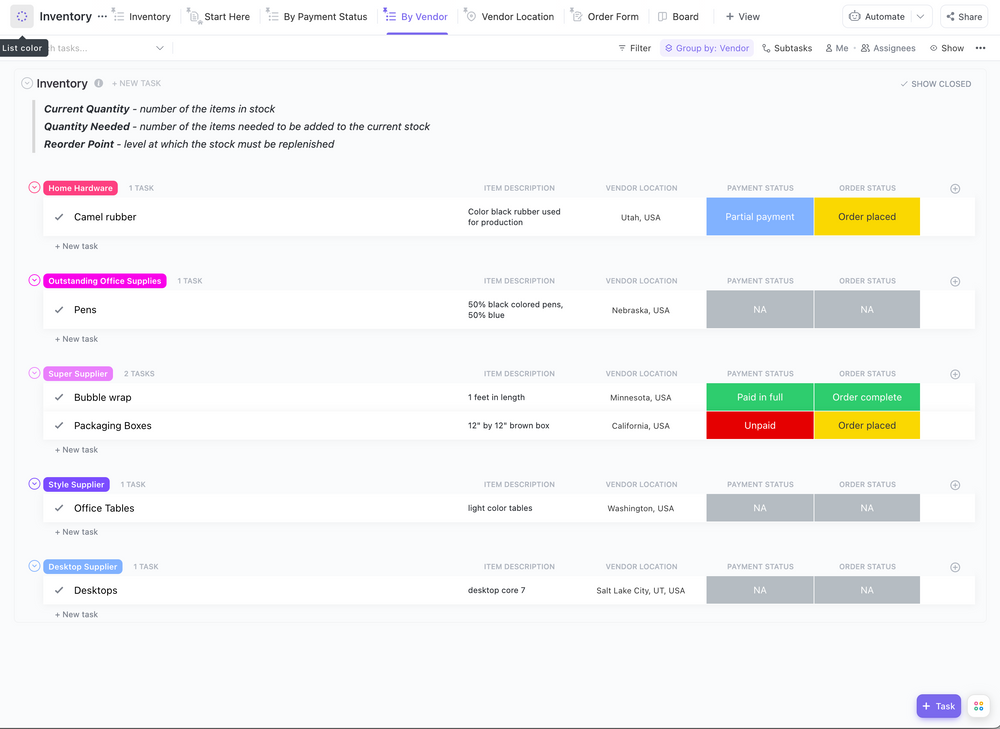The width and height of the screenshot is (1000, 729).
Task: Open Filter options
Action: [x=633, y=48]
